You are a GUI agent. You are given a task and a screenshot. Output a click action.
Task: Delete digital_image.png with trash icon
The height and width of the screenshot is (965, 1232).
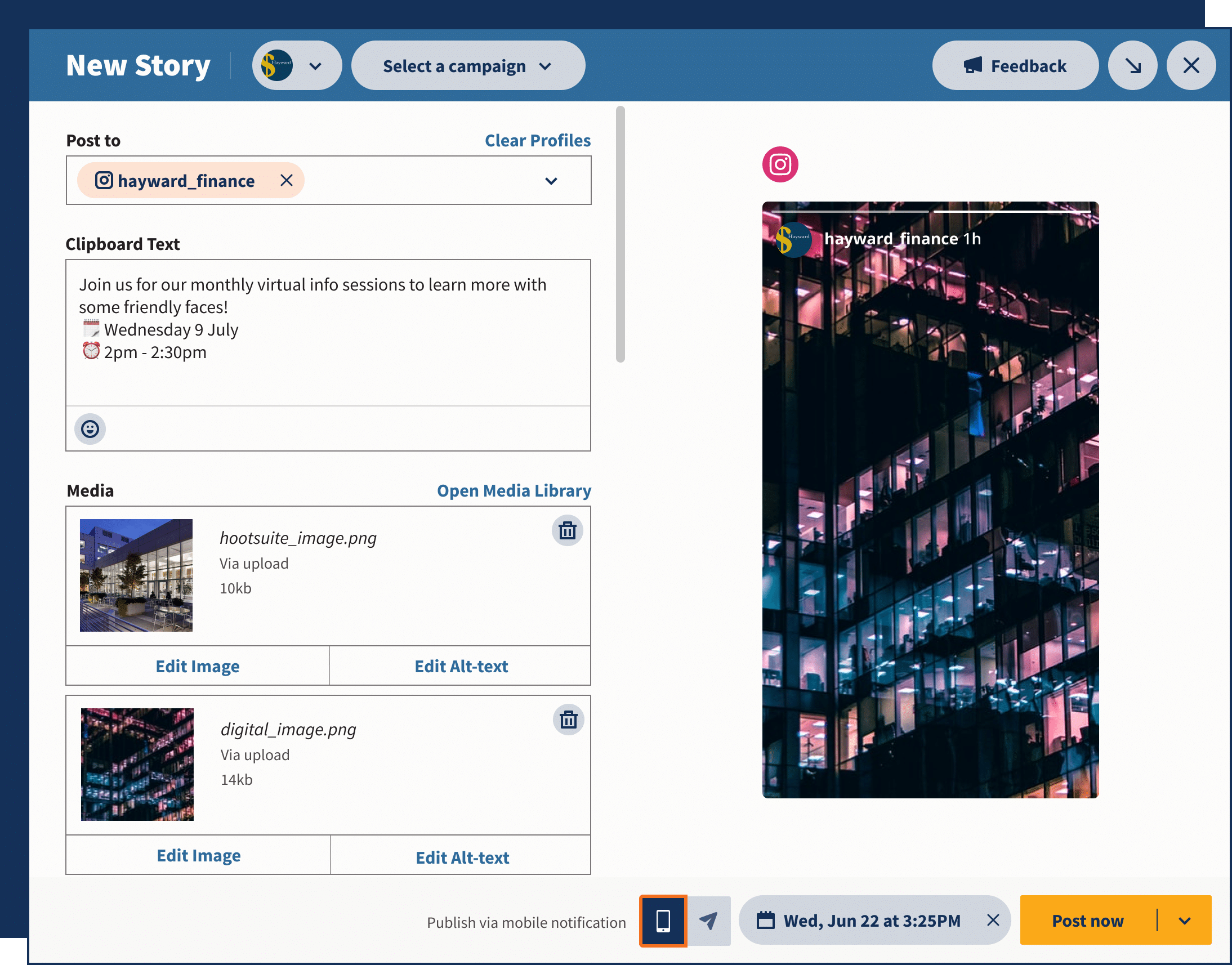568,720
